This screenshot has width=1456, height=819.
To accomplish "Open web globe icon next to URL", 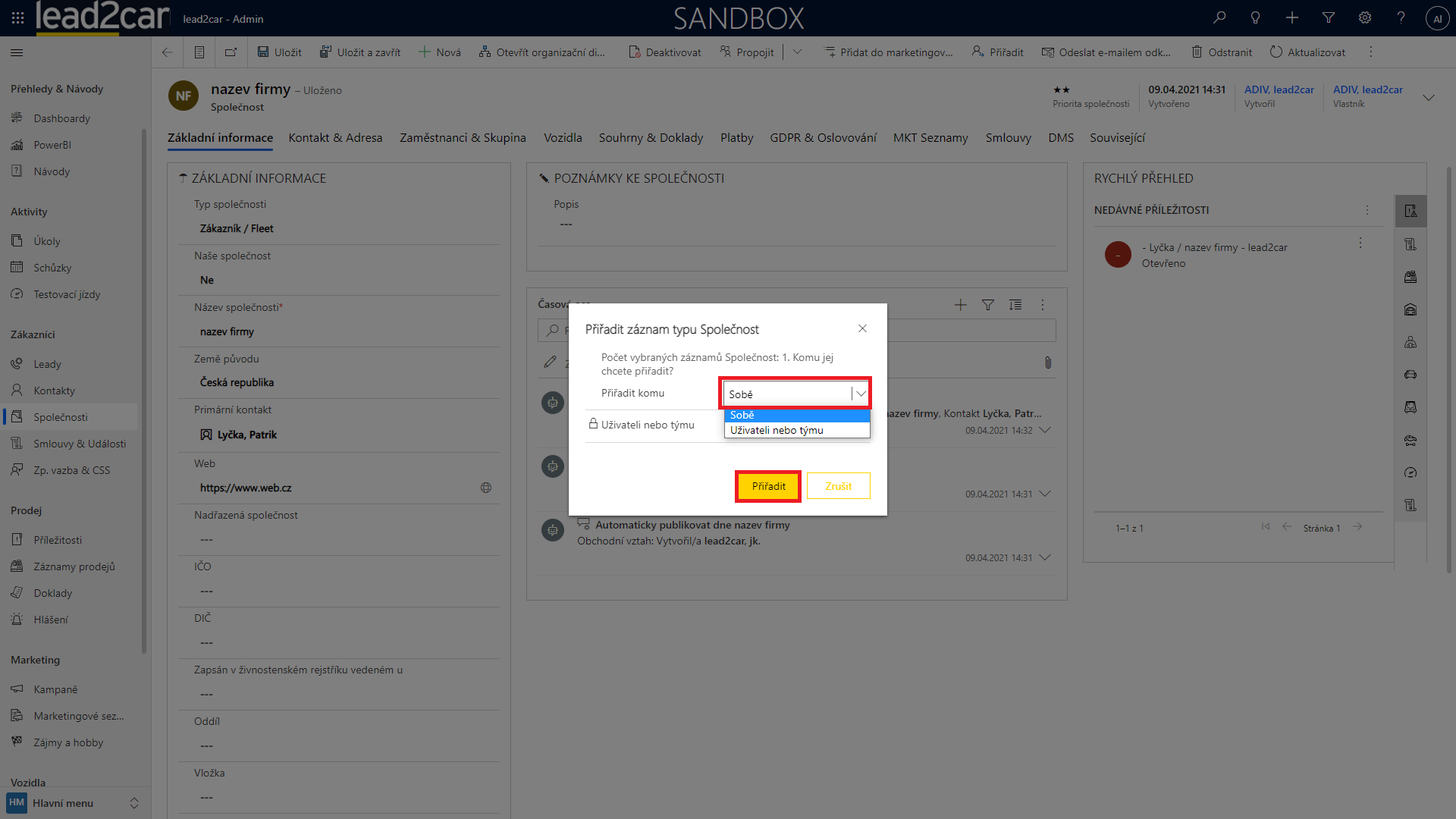I will tap(486, 488).
